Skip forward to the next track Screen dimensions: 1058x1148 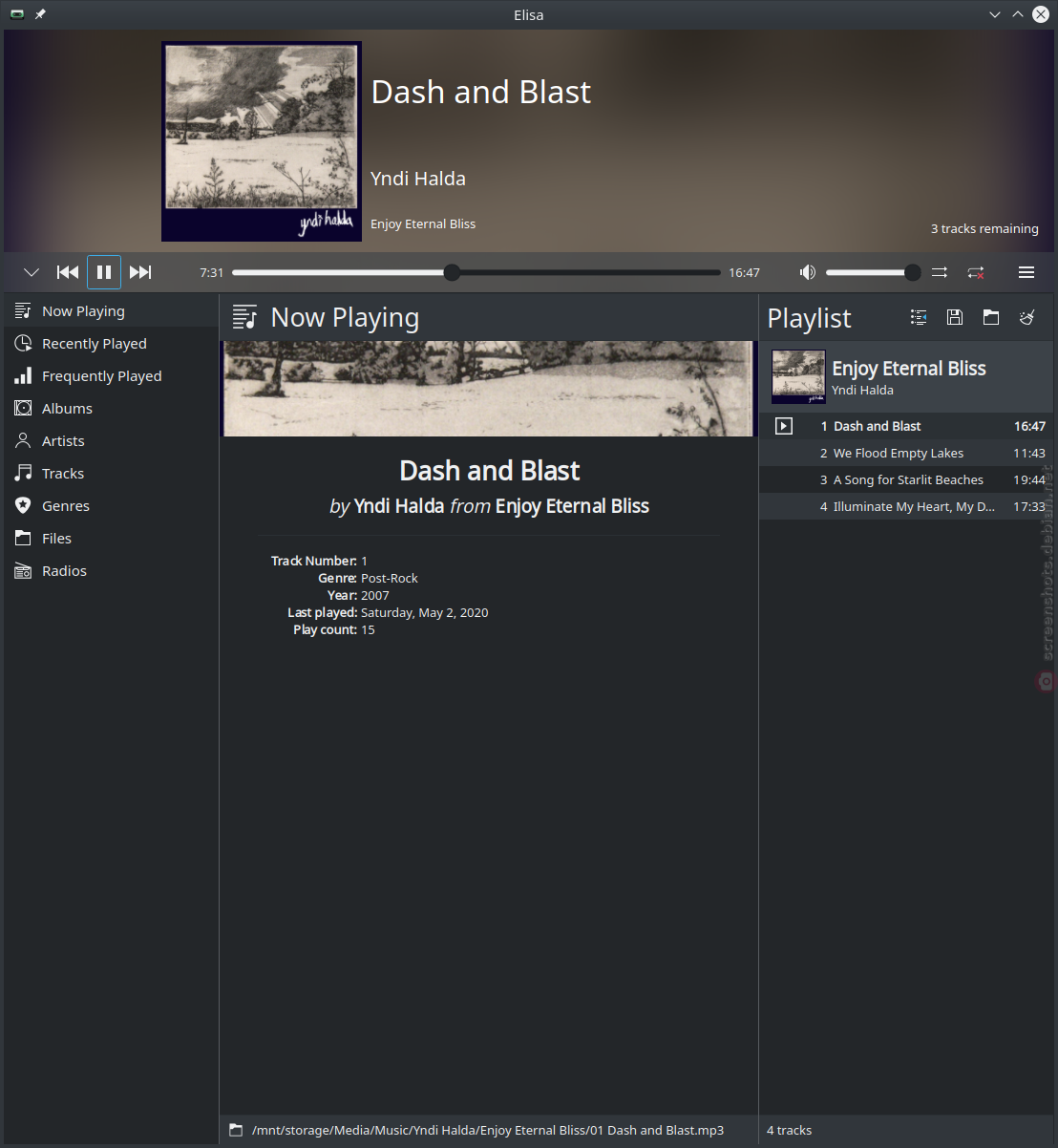(140, 272)
